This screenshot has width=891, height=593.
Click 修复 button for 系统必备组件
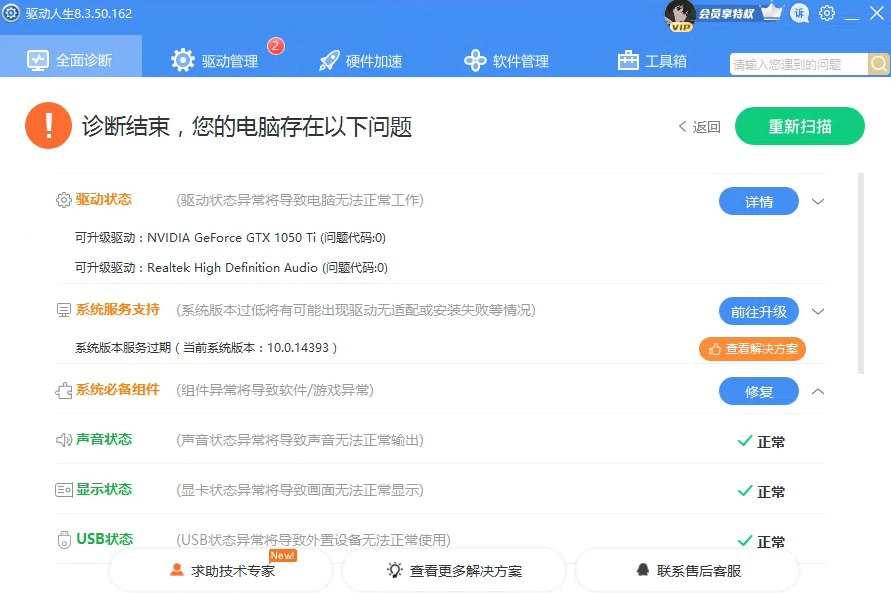[759, 391]
